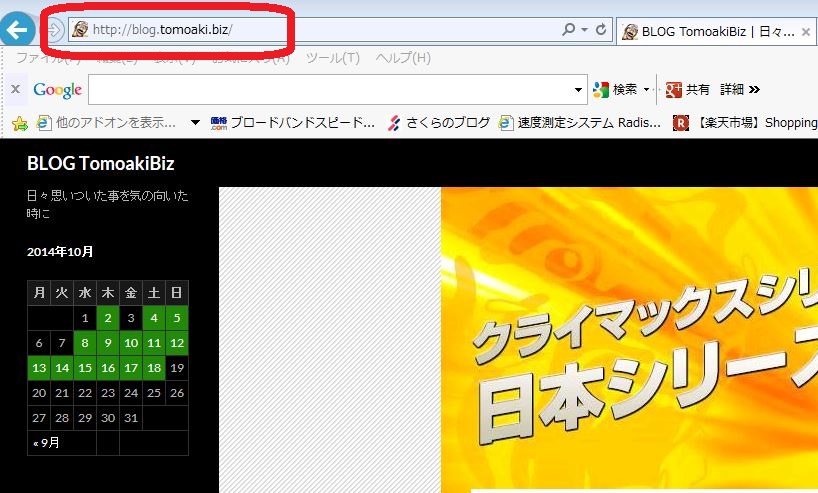Open the dropdown arrow after 他のアドオンを表示

(195, 123)
